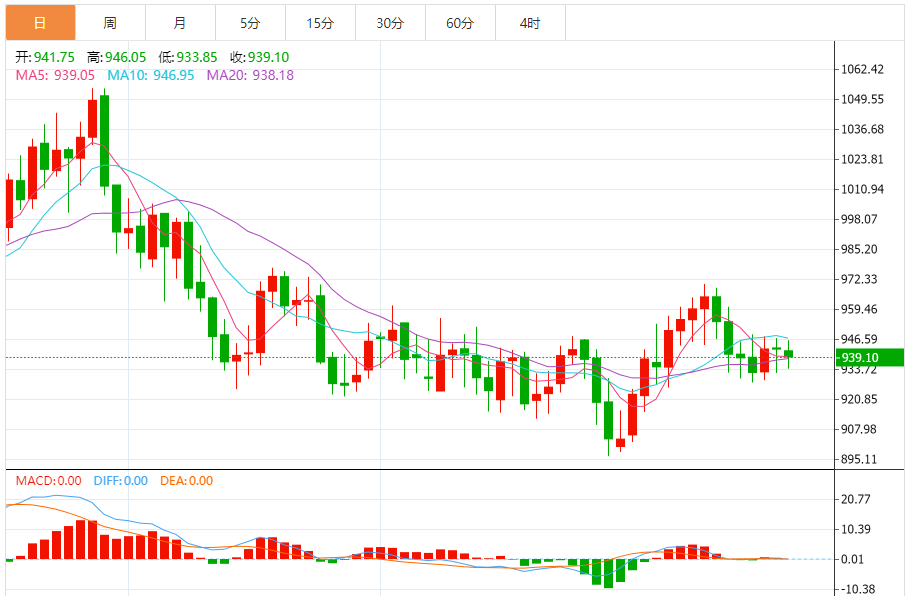Open the 15分 timeframe tab
909x596 pixels.
[321, 23]
